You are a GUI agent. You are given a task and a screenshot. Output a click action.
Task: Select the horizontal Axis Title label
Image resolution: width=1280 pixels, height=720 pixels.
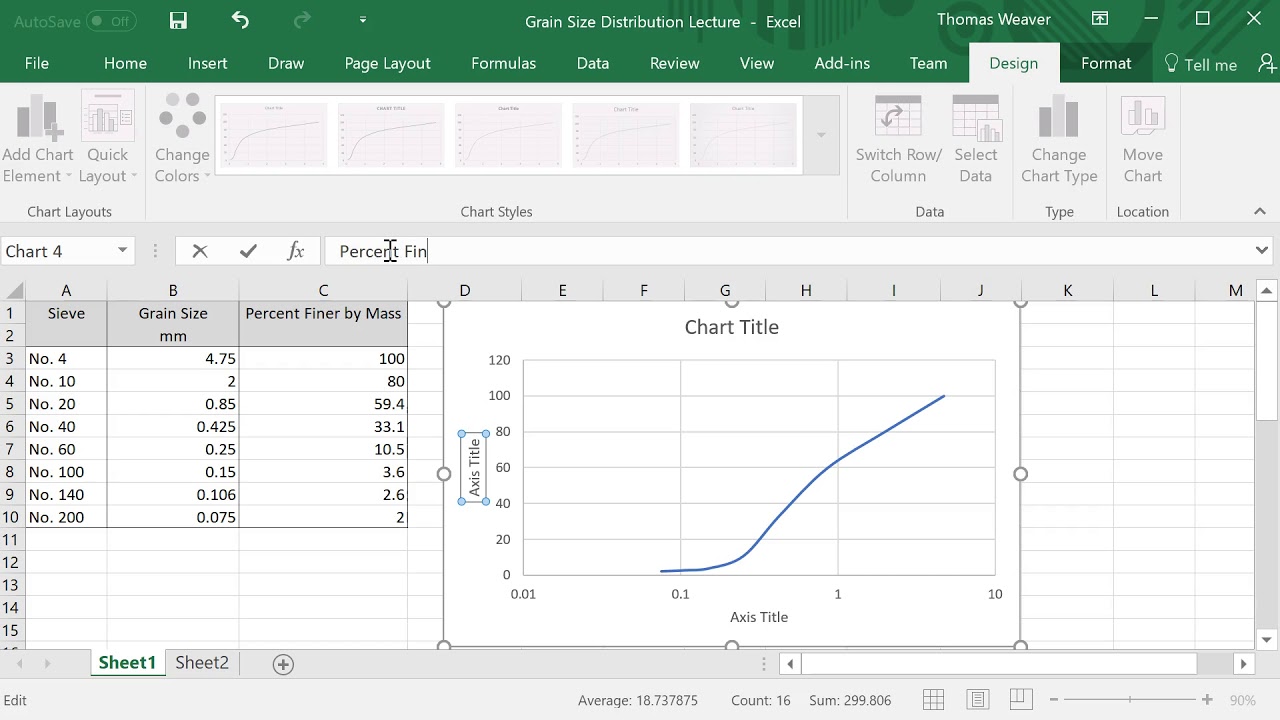point(759,617)
